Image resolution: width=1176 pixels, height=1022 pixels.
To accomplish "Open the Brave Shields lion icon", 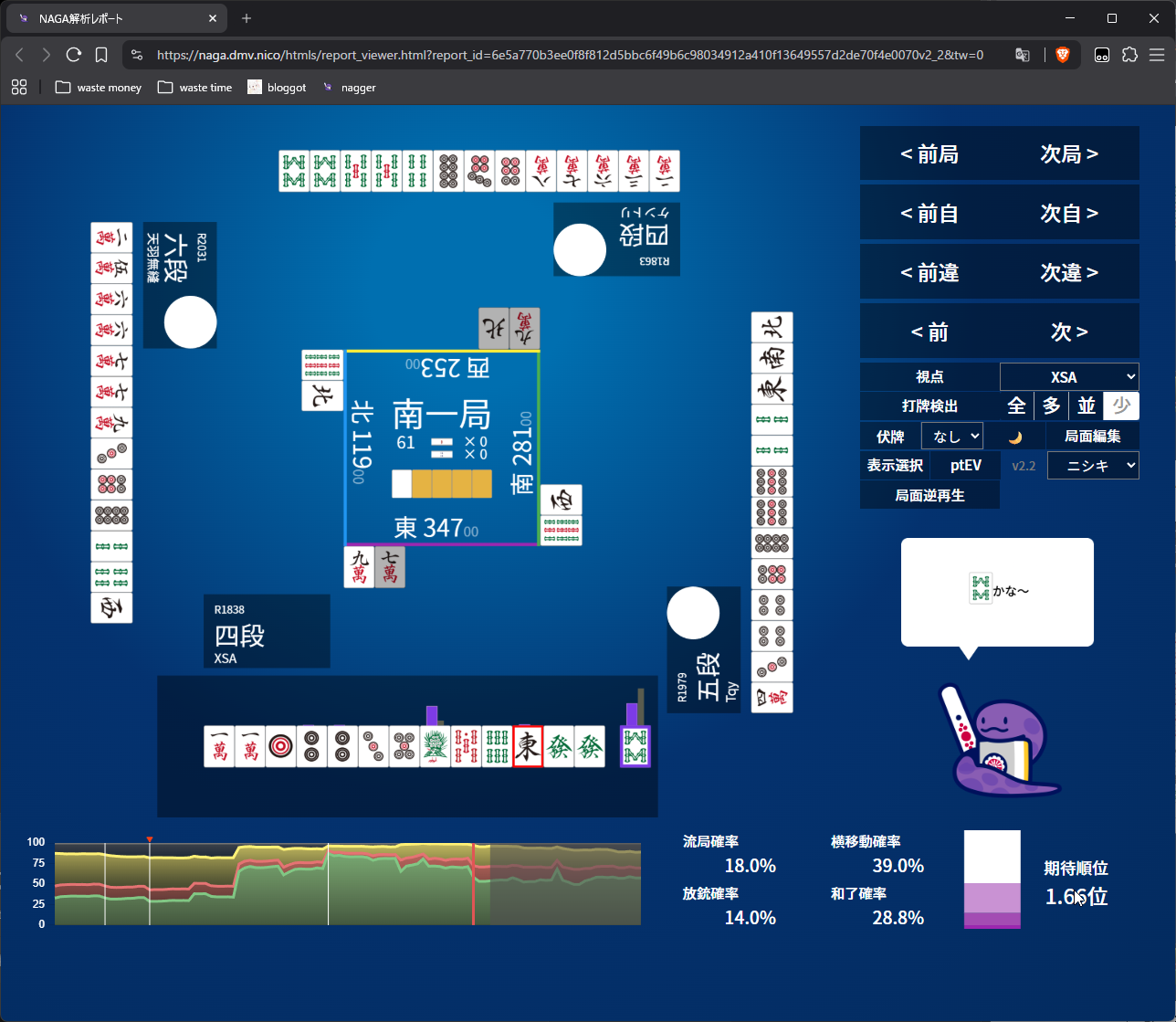I will click(x=1063, y=55).
